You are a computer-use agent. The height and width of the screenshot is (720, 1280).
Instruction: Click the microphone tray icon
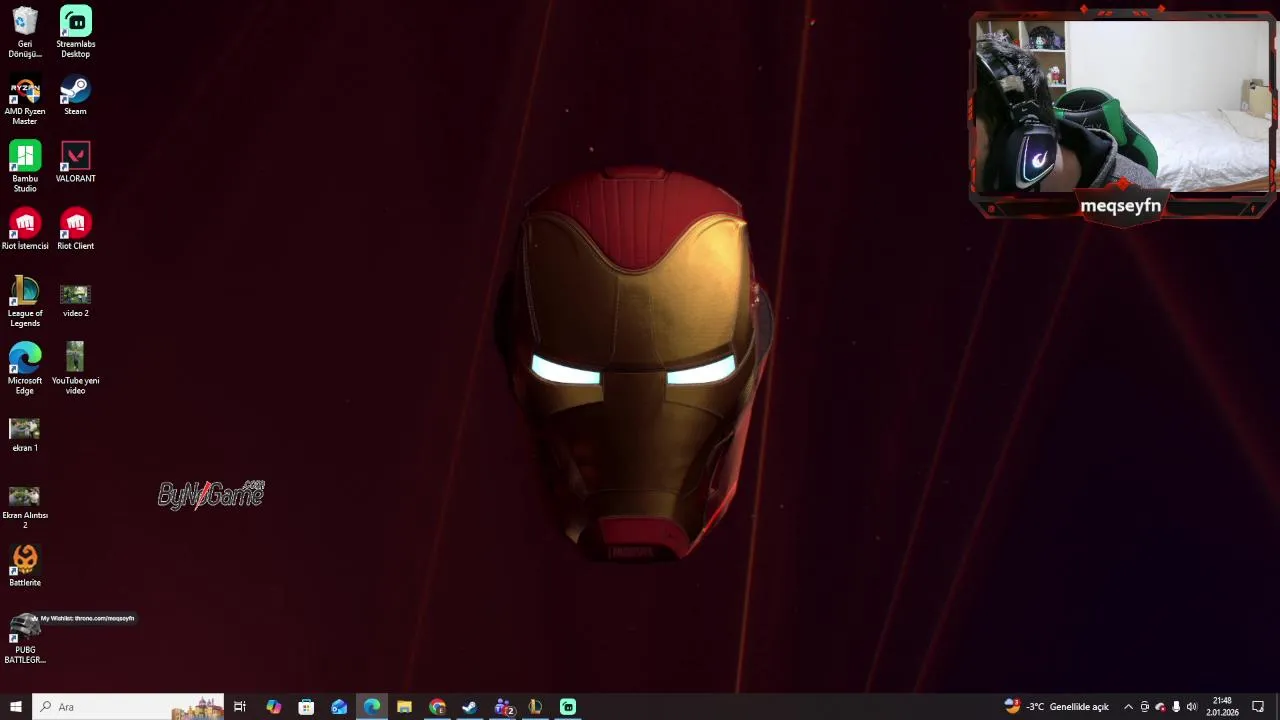coord(1176,707)
